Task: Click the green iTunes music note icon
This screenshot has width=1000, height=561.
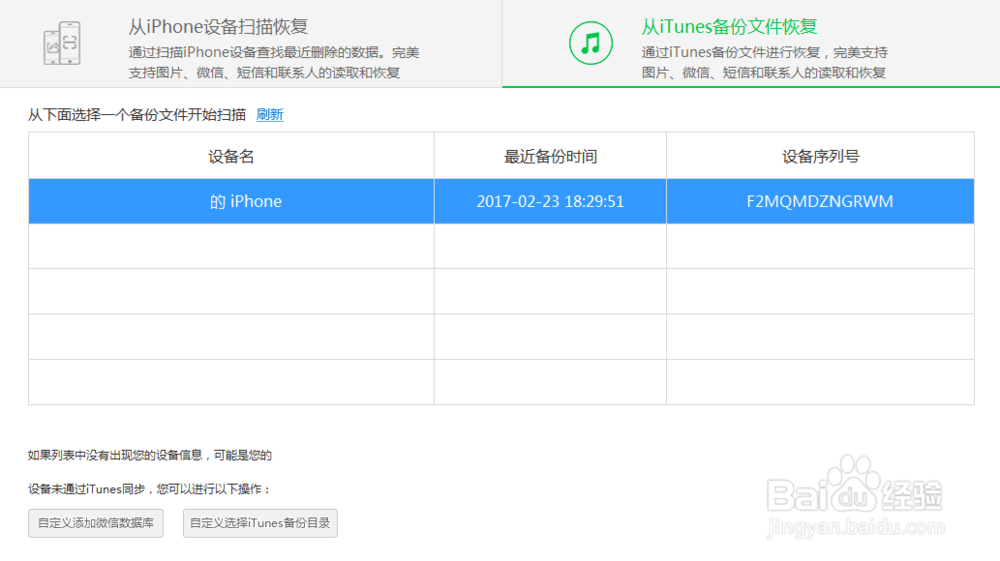Action: 591,43
